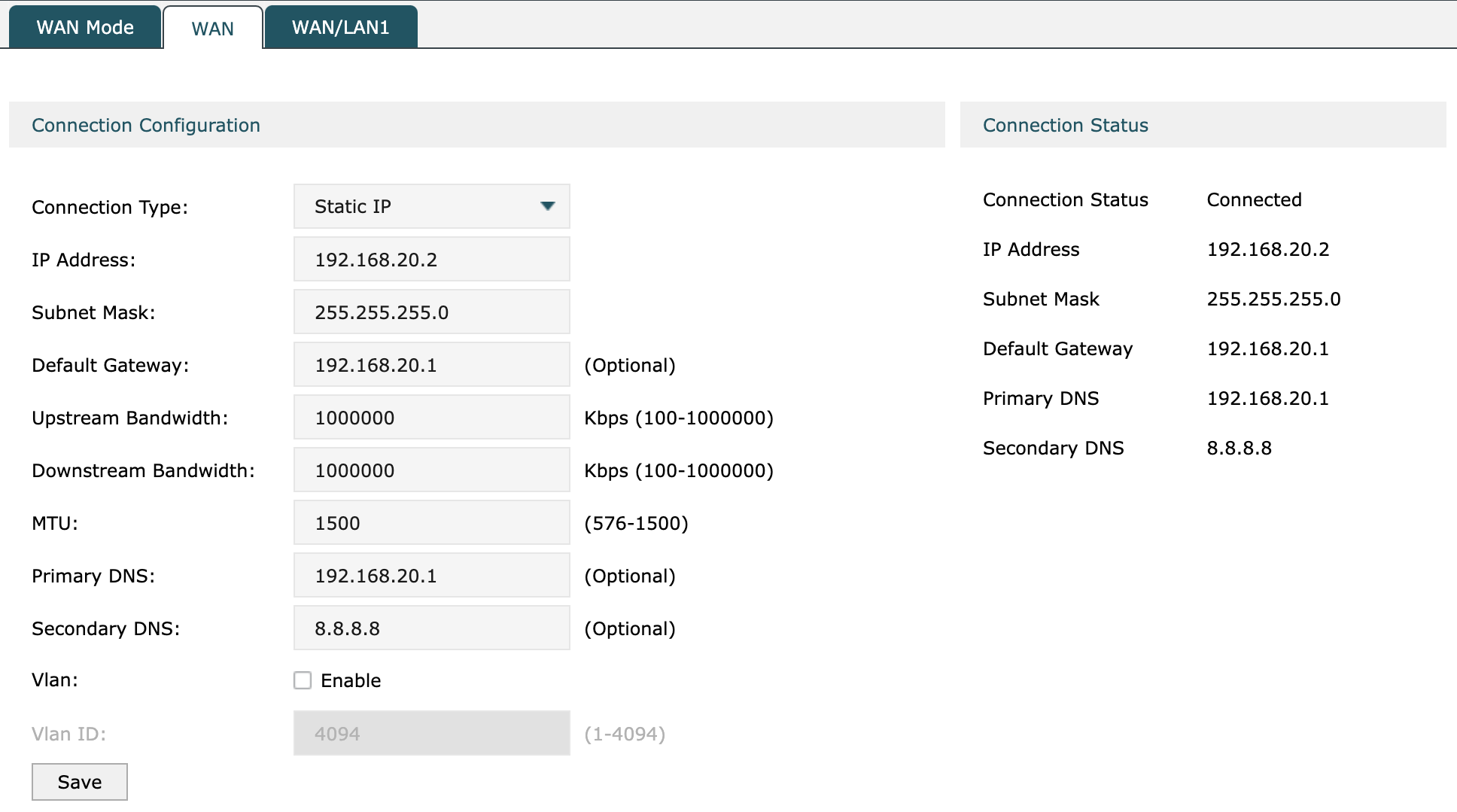
Task: Focus the Primary DNS input box
Action: [x=431, y=576]
